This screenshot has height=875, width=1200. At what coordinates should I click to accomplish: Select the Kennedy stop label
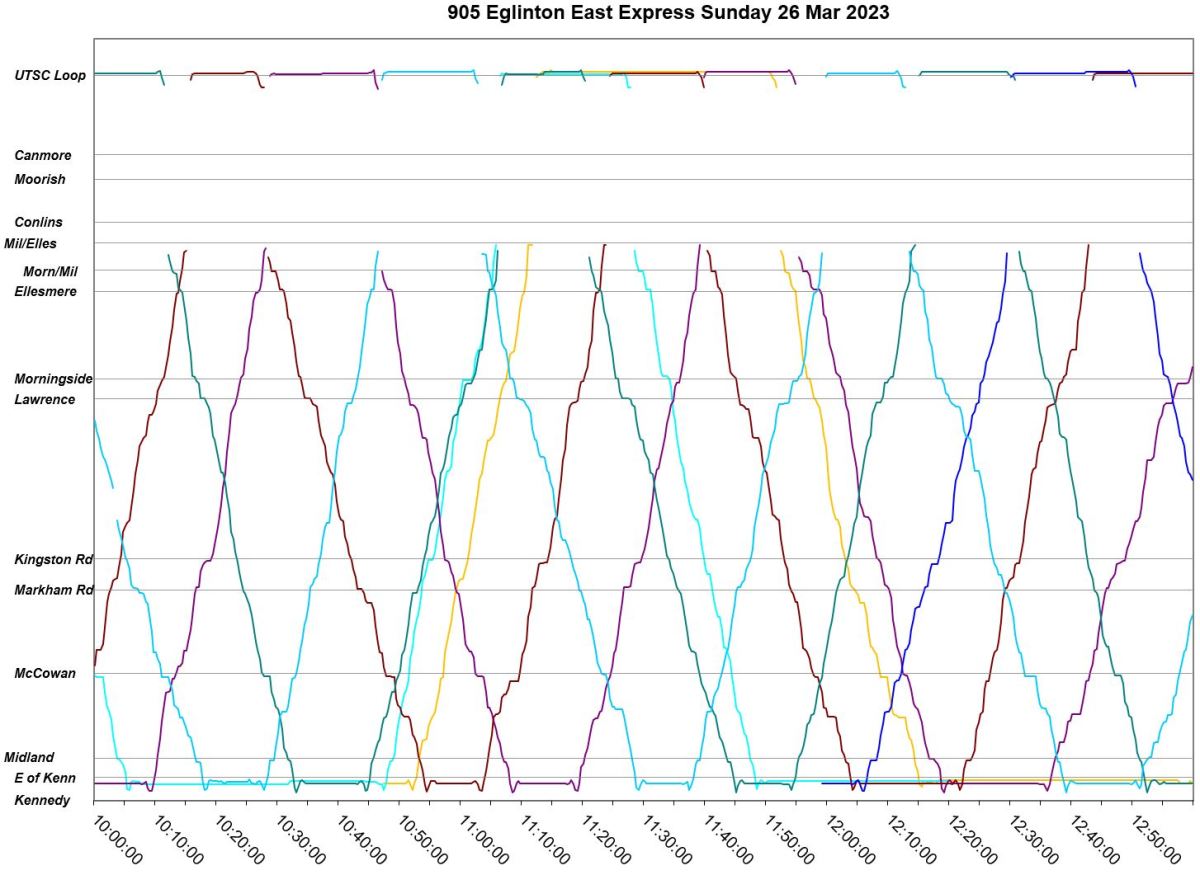(x=42, y=800)
